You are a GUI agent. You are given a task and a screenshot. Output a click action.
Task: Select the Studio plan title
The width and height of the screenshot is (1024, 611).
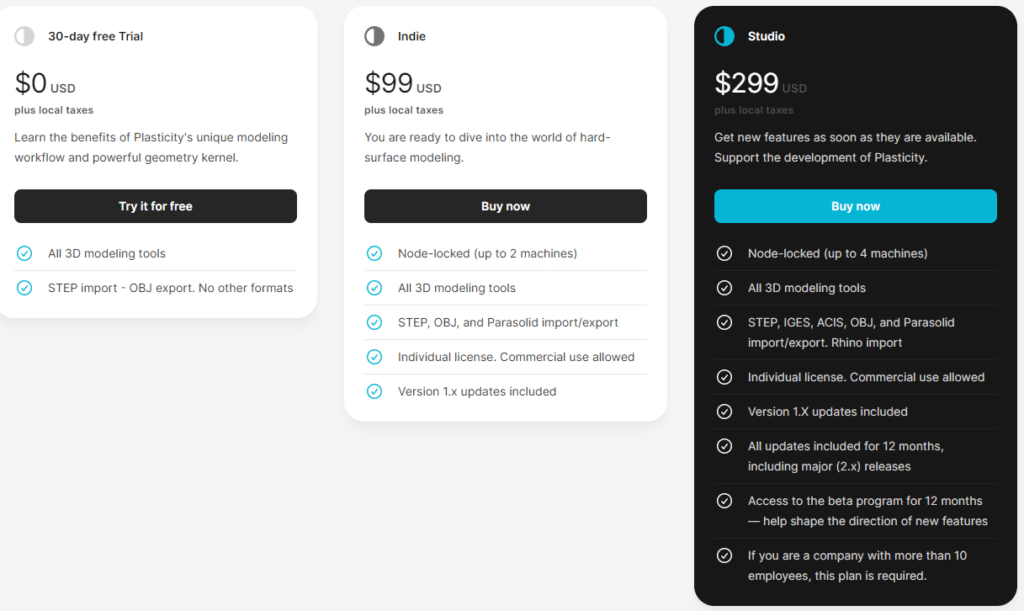(766, 37)
